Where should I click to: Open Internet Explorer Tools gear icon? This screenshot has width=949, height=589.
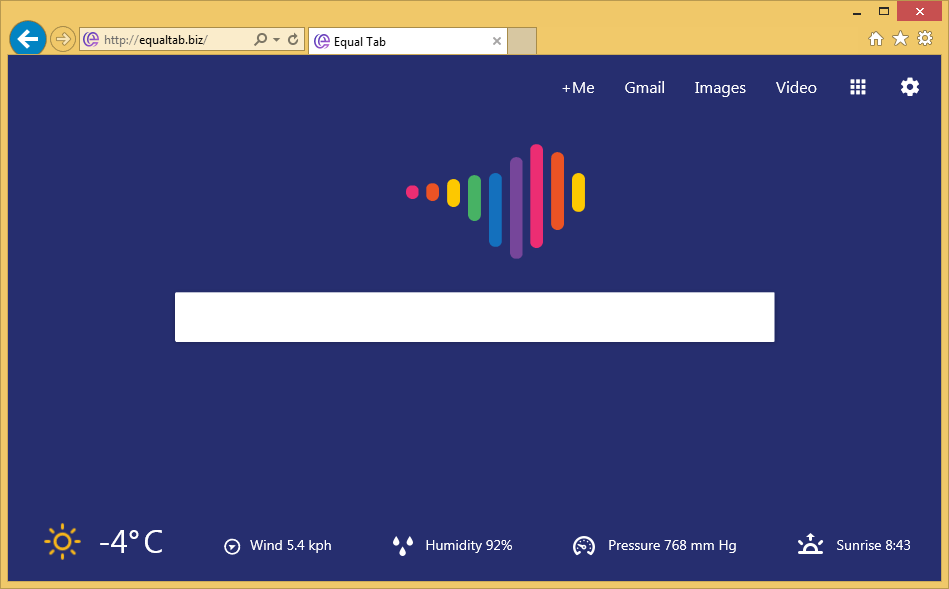pos(925,39)
